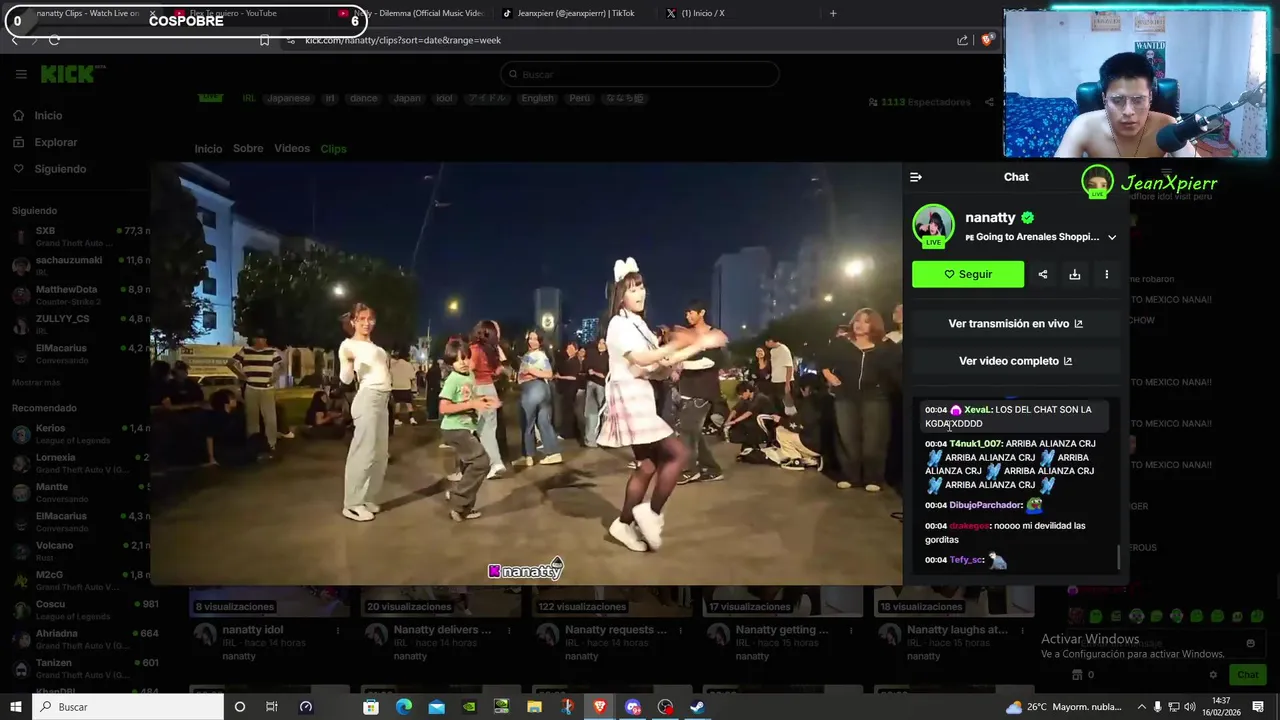Click the Japanese stream tag
1280x720 pixels.
tap(288, 98)
